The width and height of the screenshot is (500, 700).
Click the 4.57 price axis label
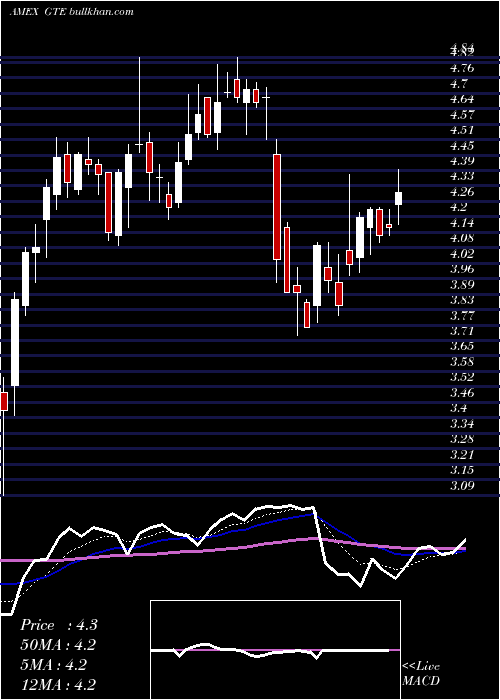[464, 115]
